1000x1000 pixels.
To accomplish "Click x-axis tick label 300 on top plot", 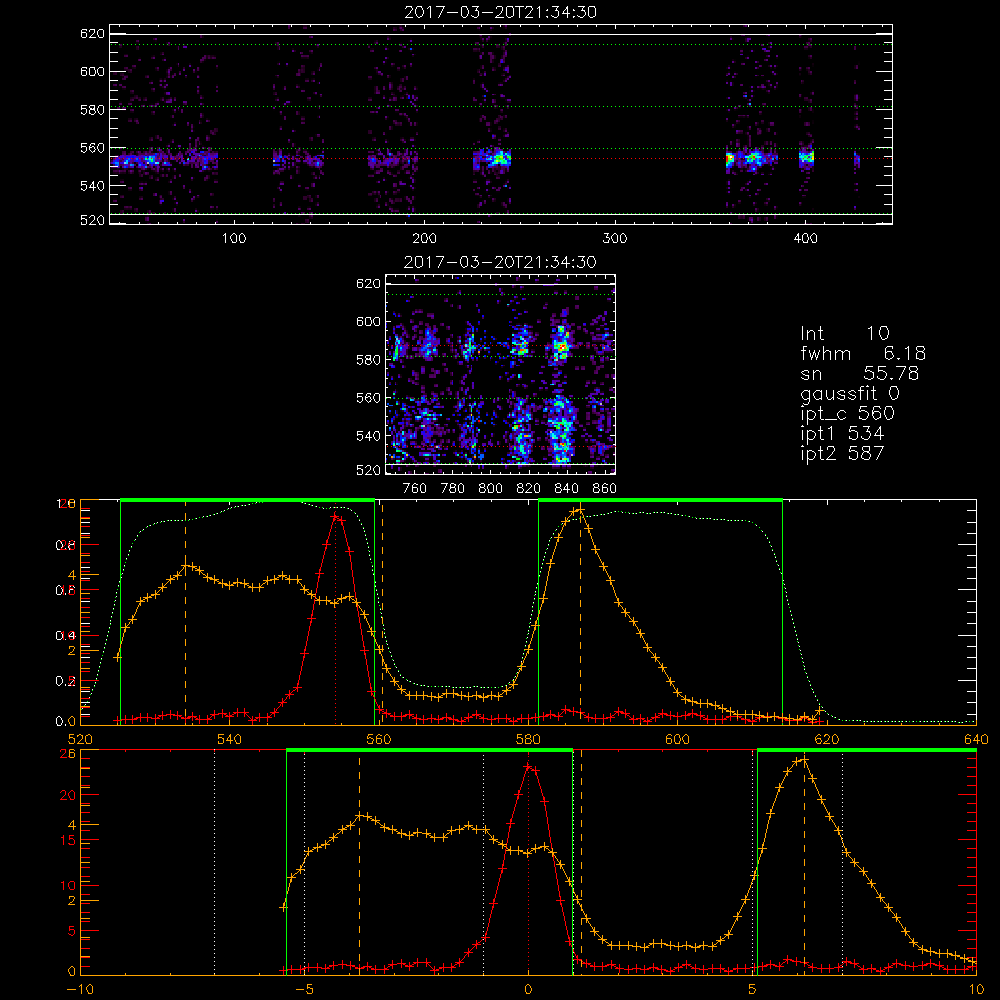I will click(x=615, y=239).
